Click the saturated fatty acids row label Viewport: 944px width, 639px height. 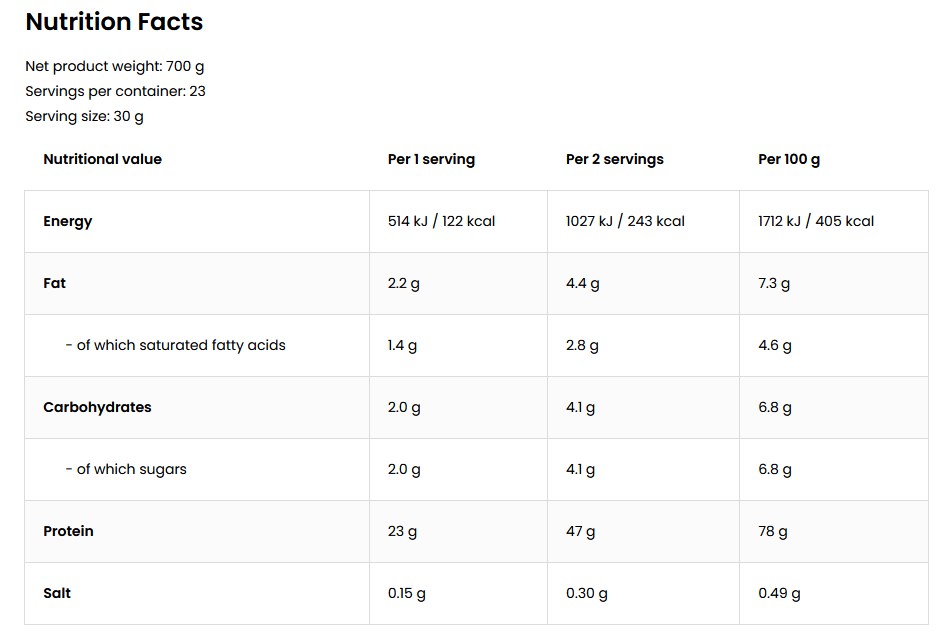[175, 345]
